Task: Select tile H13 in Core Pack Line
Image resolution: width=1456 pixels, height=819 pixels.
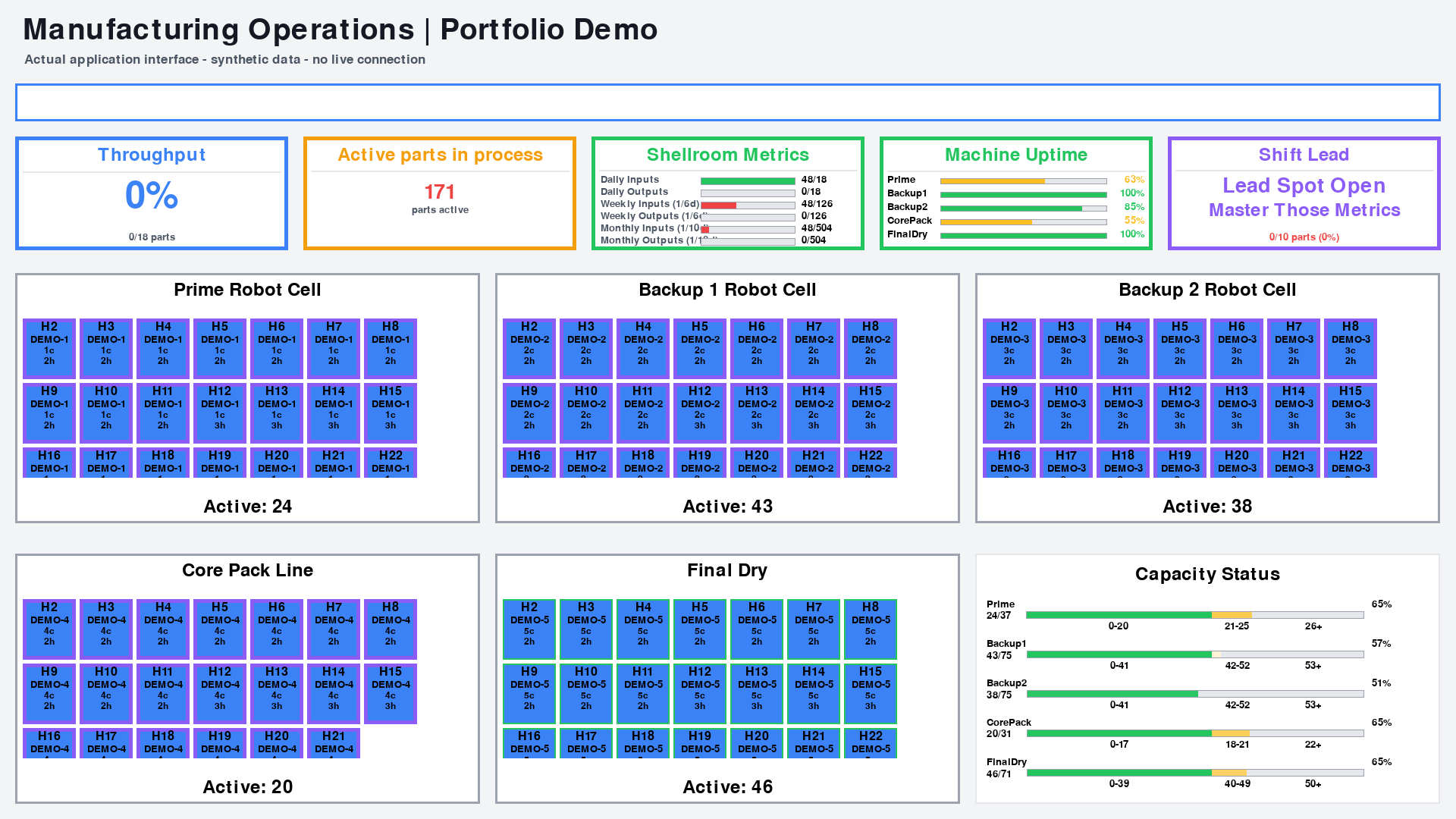Action: 277,694
